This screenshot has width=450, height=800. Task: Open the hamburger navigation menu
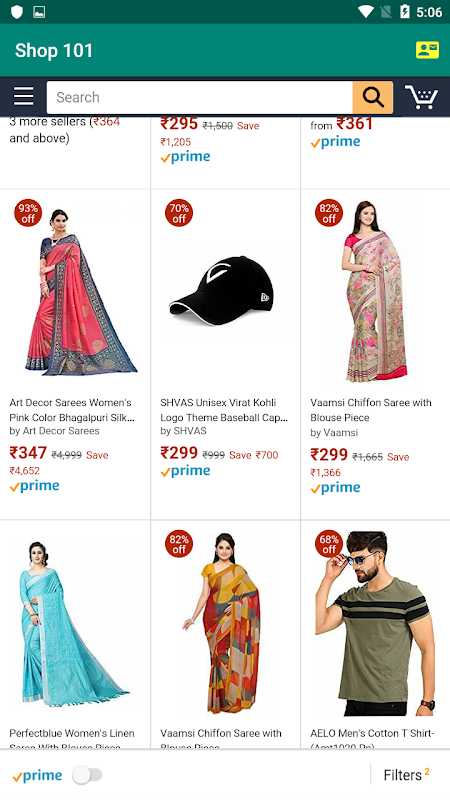click(x=23, y=96)
